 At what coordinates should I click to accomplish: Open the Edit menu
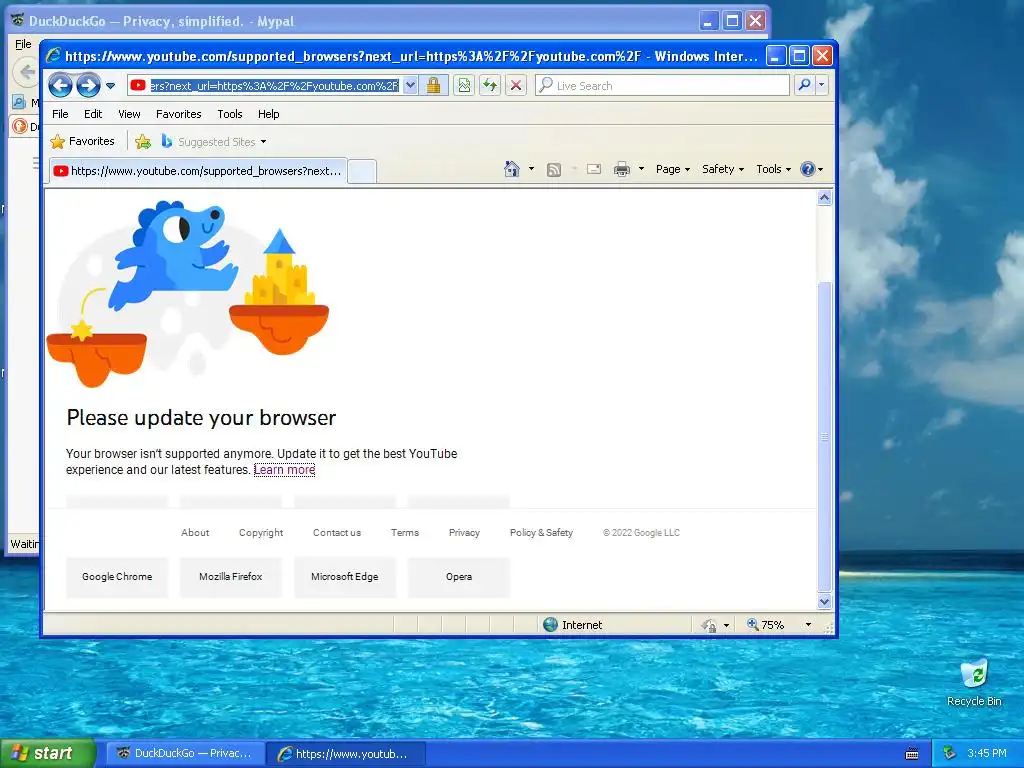93,114
